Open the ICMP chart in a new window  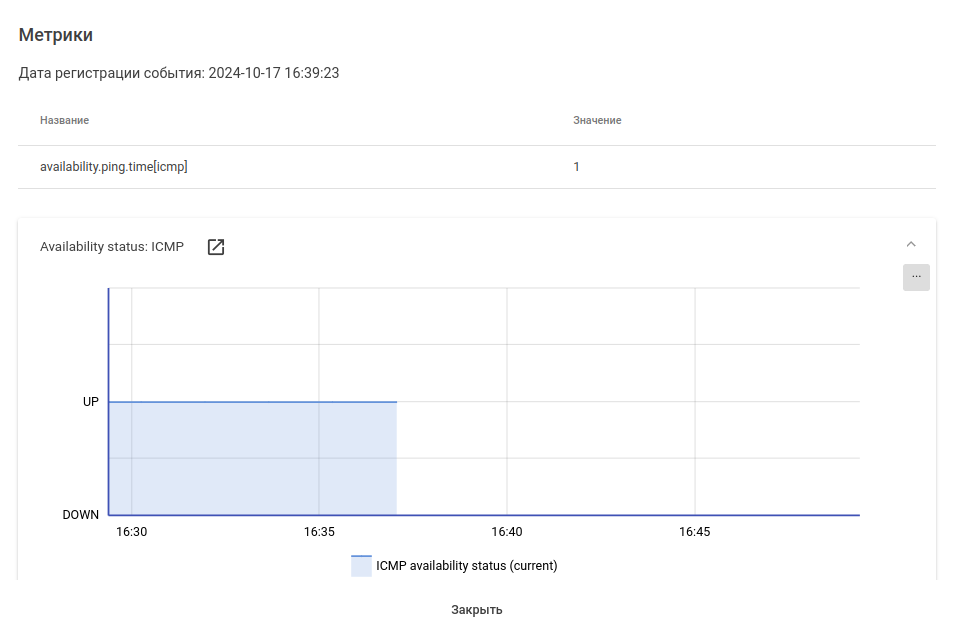click(x=216, y=247)
